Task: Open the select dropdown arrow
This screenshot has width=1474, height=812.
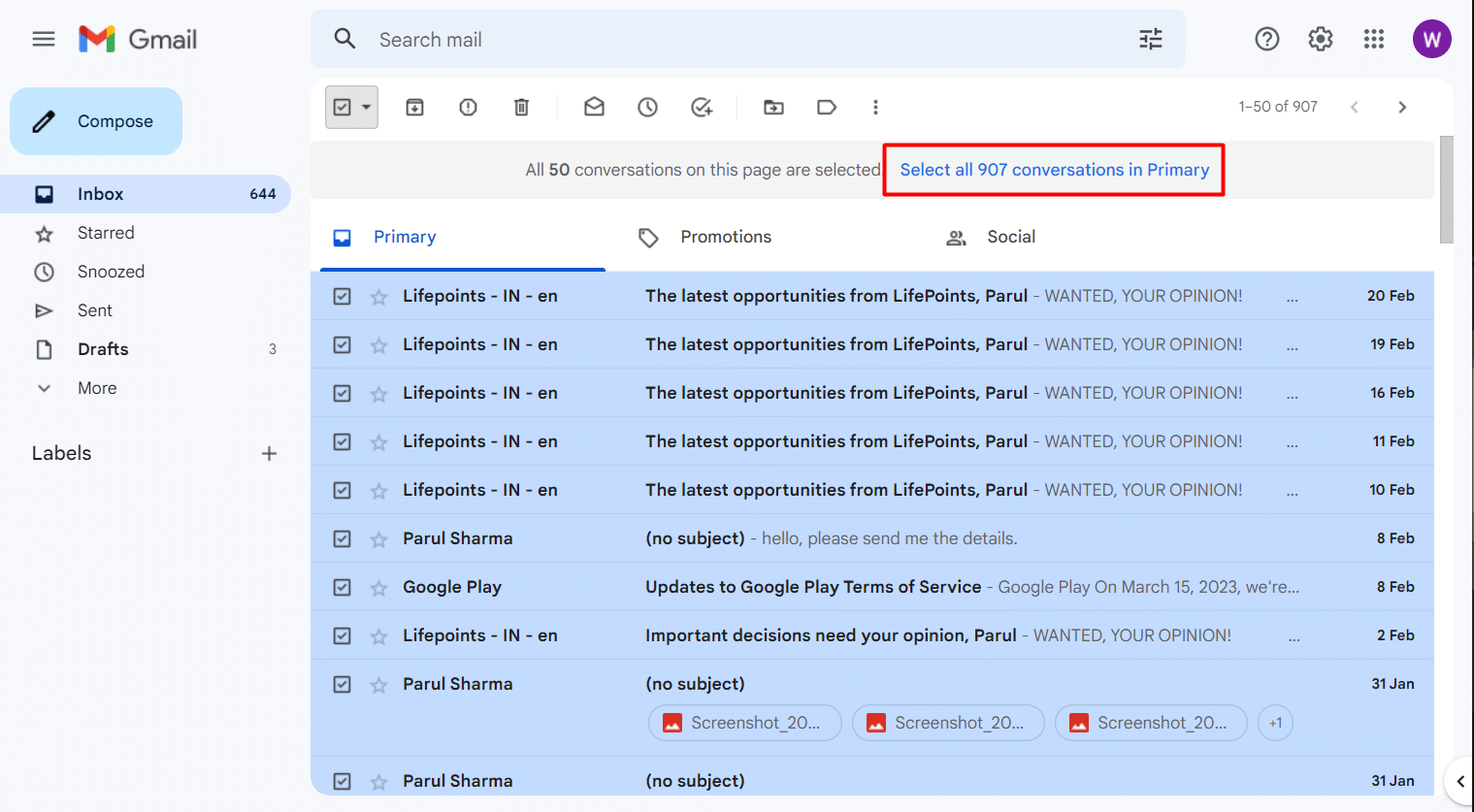Action: point(366,107)
